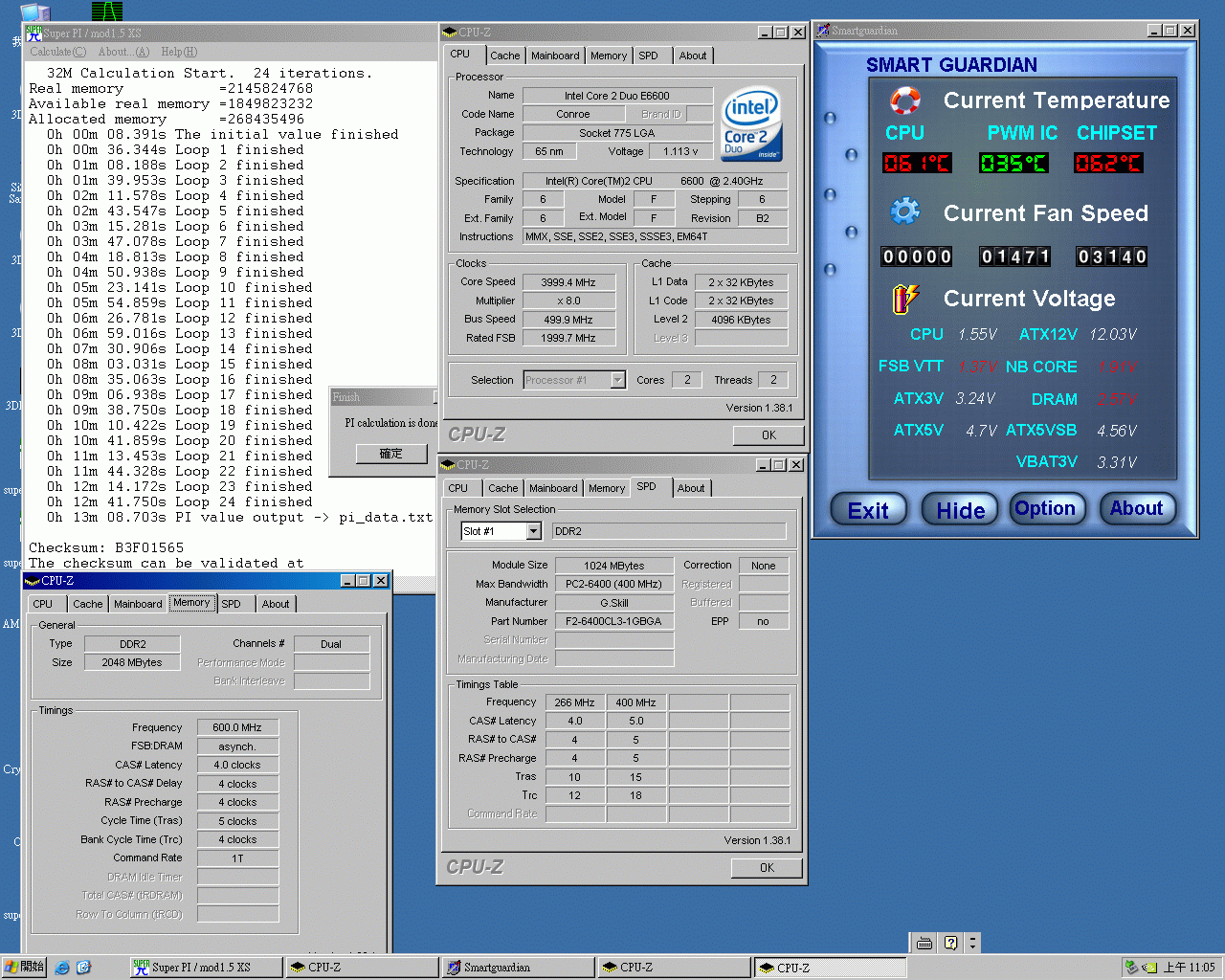1225x980 pixels.
Task: Open the language bar options arrow
Action: (972, 943)
